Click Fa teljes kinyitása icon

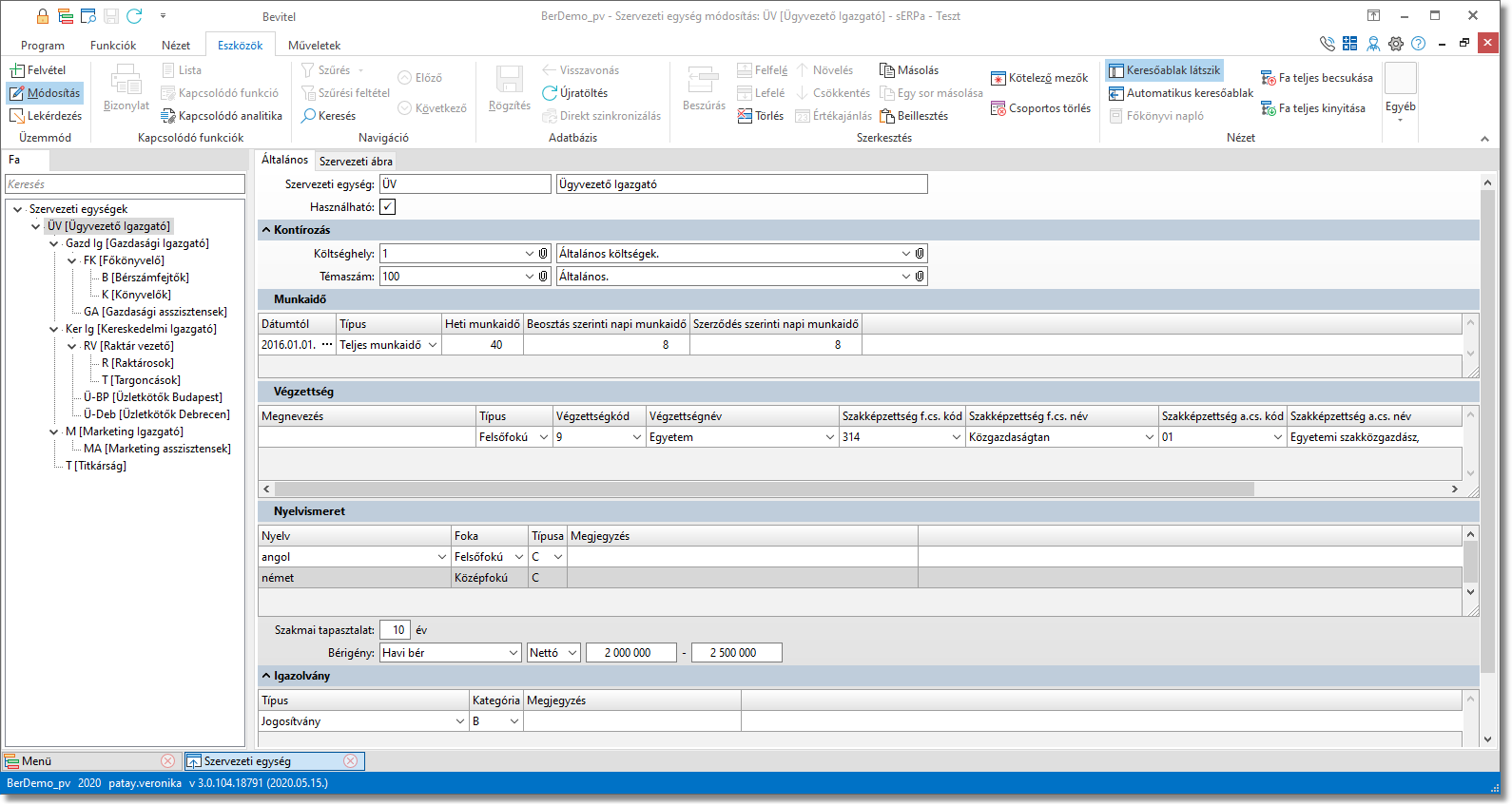[1269, 108]
